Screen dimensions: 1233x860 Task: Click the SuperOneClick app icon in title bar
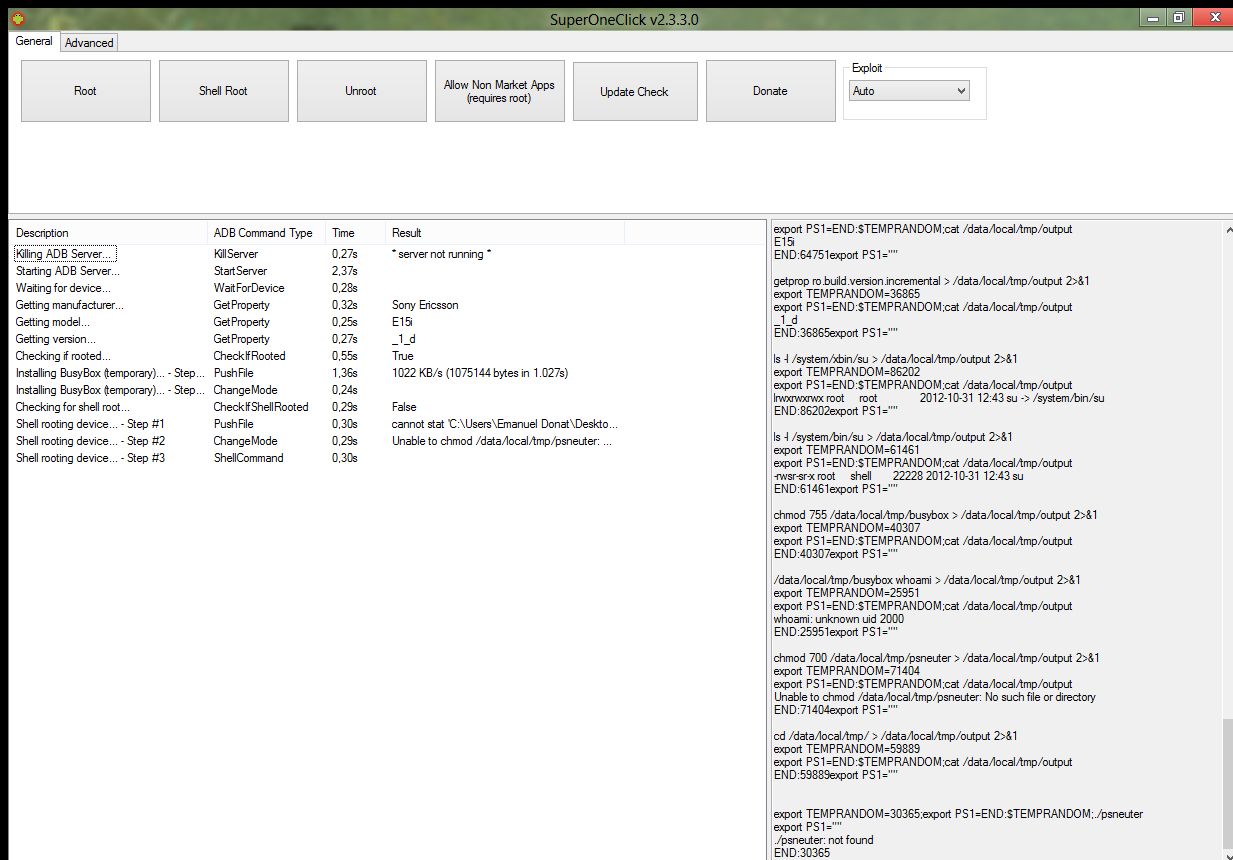click(17, 18)
